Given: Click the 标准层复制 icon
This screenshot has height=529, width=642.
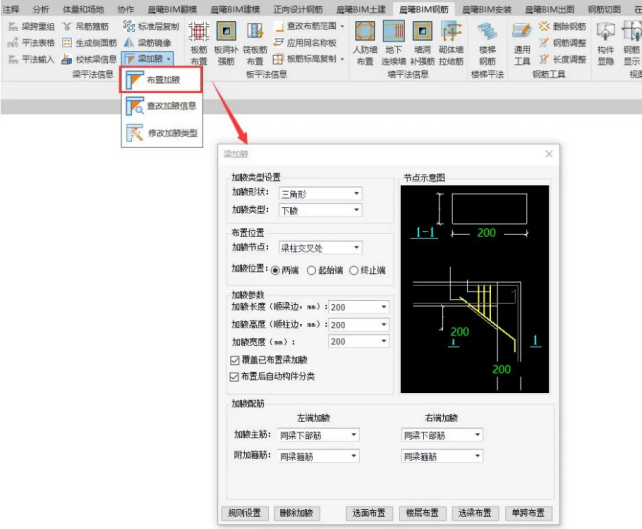Looking at the screenshot, I should [x=129, y=27].
